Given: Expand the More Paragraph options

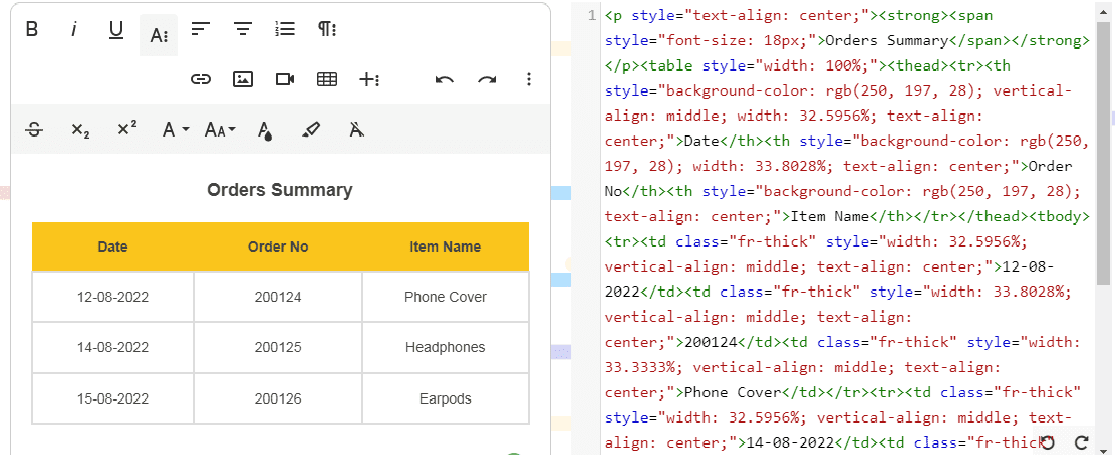Looking at the screenshot, I should pyautogui.click(x=327, y=30).
